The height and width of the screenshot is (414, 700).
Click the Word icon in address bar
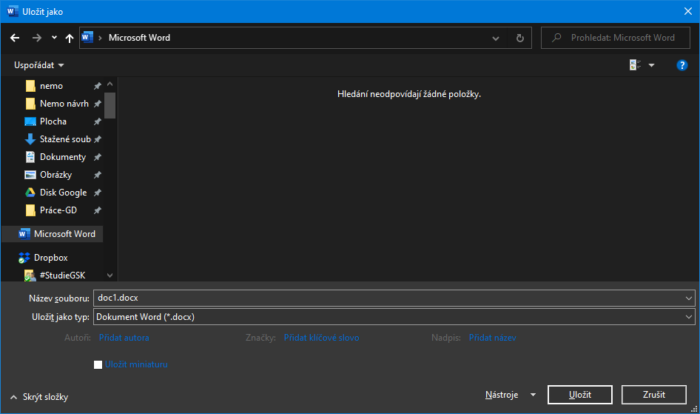coord(88,37)
